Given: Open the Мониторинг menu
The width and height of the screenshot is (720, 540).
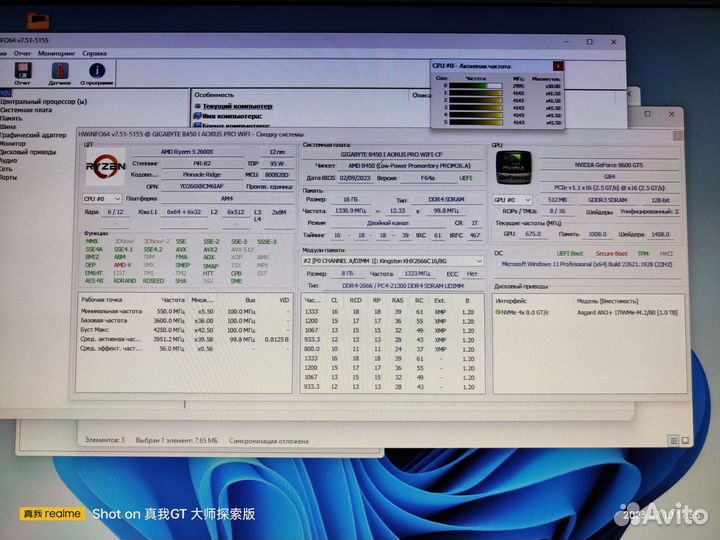Looking at the screenshot, I should pyautogui.click(x=56, y=53).
